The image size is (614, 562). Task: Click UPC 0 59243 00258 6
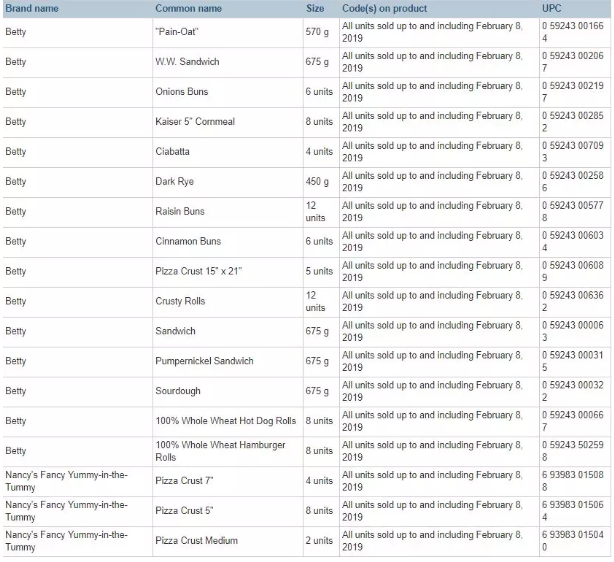coord(573,182)
